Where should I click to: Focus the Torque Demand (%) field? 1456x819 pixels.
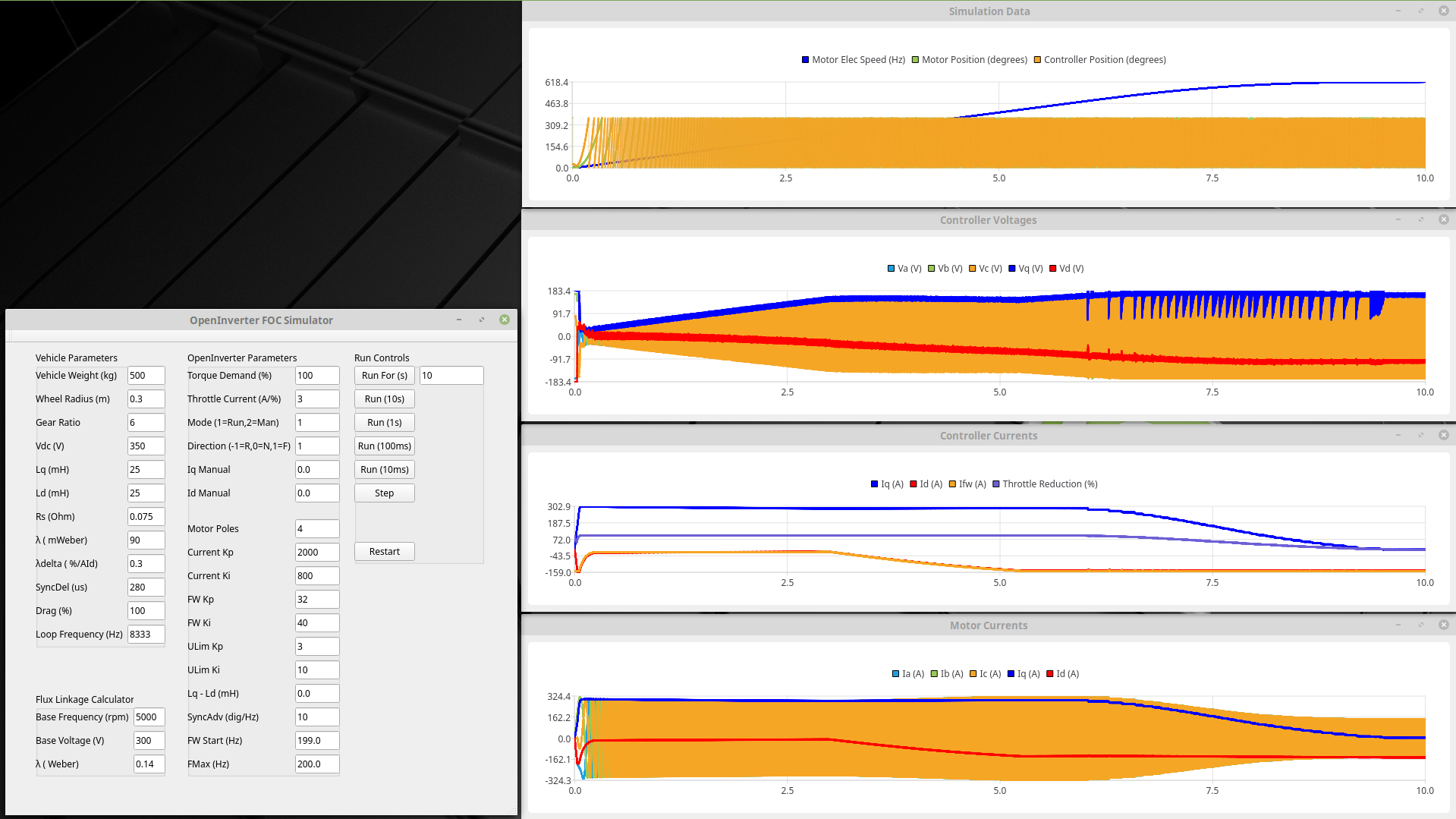pos(316,376)
